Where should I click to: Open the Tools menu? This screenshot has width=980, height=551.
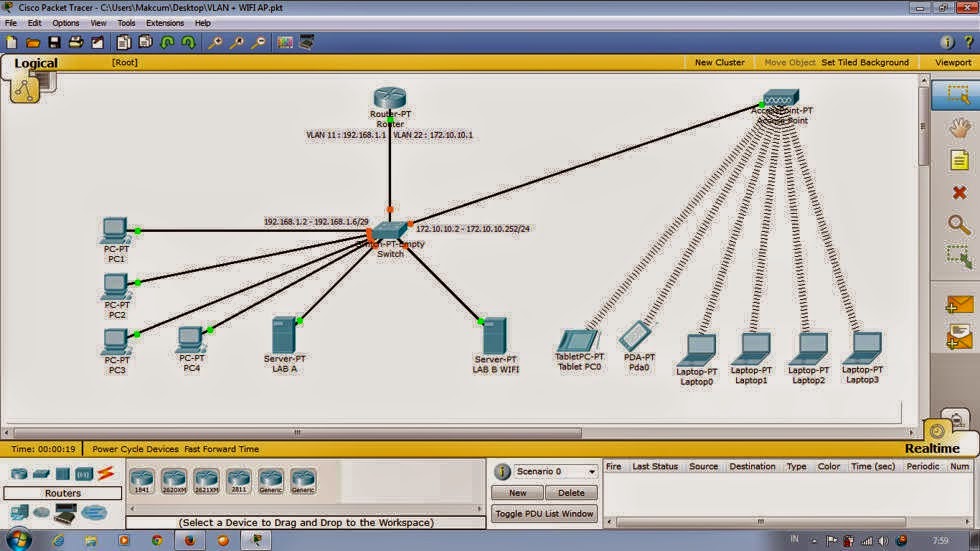click(x=126, y=23)
